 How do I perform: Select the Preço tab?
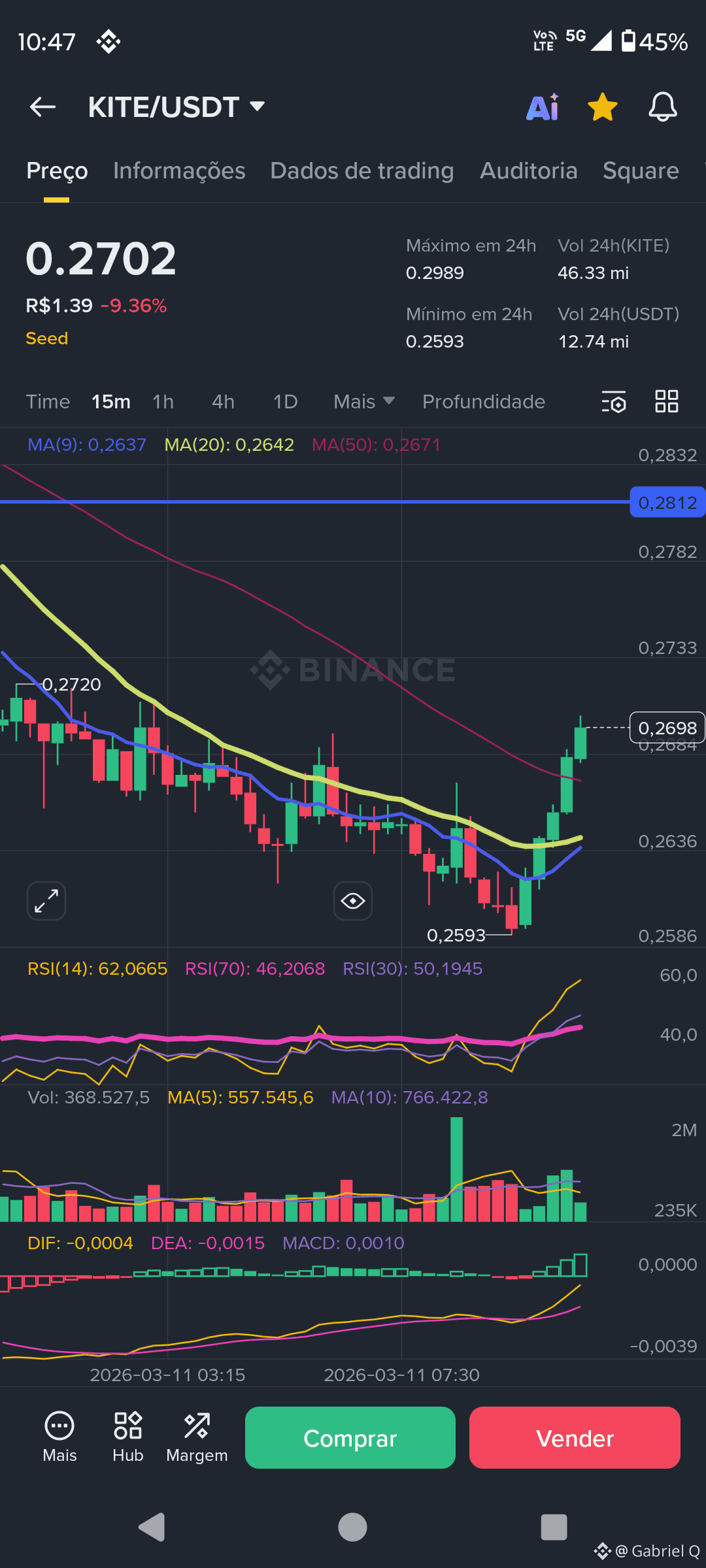point(57,171)
